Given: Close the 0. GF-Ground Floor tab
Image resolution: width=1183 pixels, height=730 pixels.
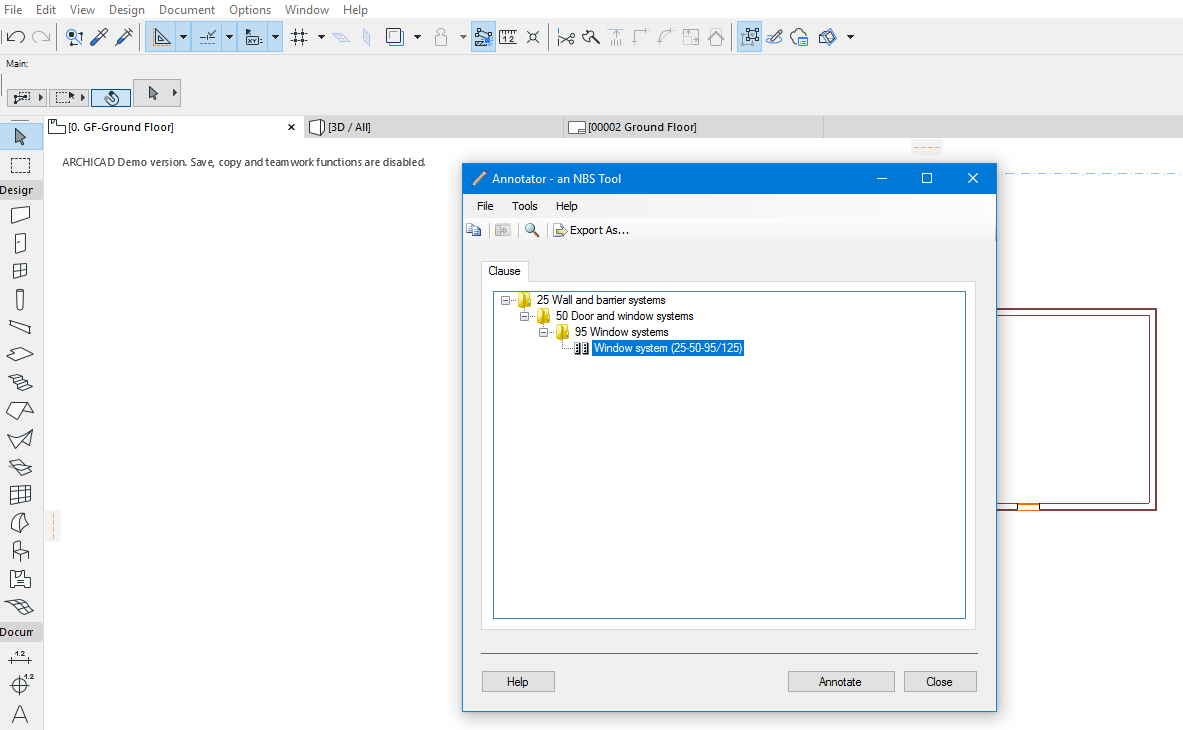Looking at the screenshot, I should (291, 127).
